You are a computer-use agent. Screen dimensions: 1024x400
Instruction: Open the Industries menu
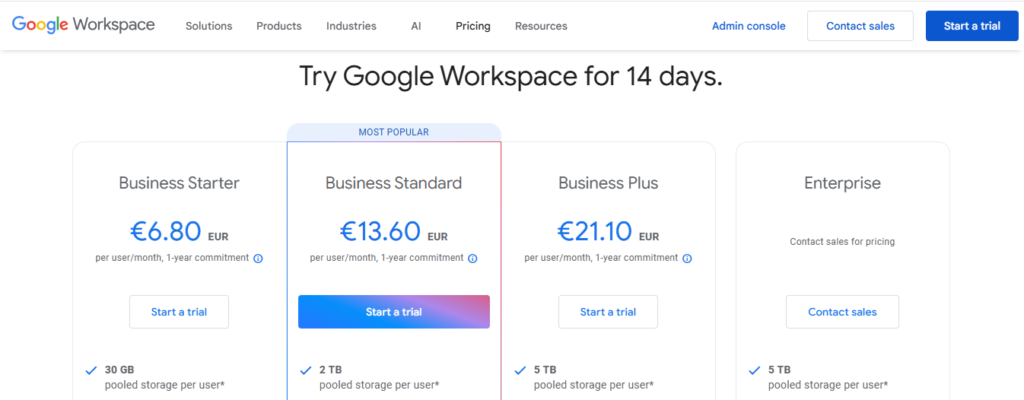(x=351, y=26)
